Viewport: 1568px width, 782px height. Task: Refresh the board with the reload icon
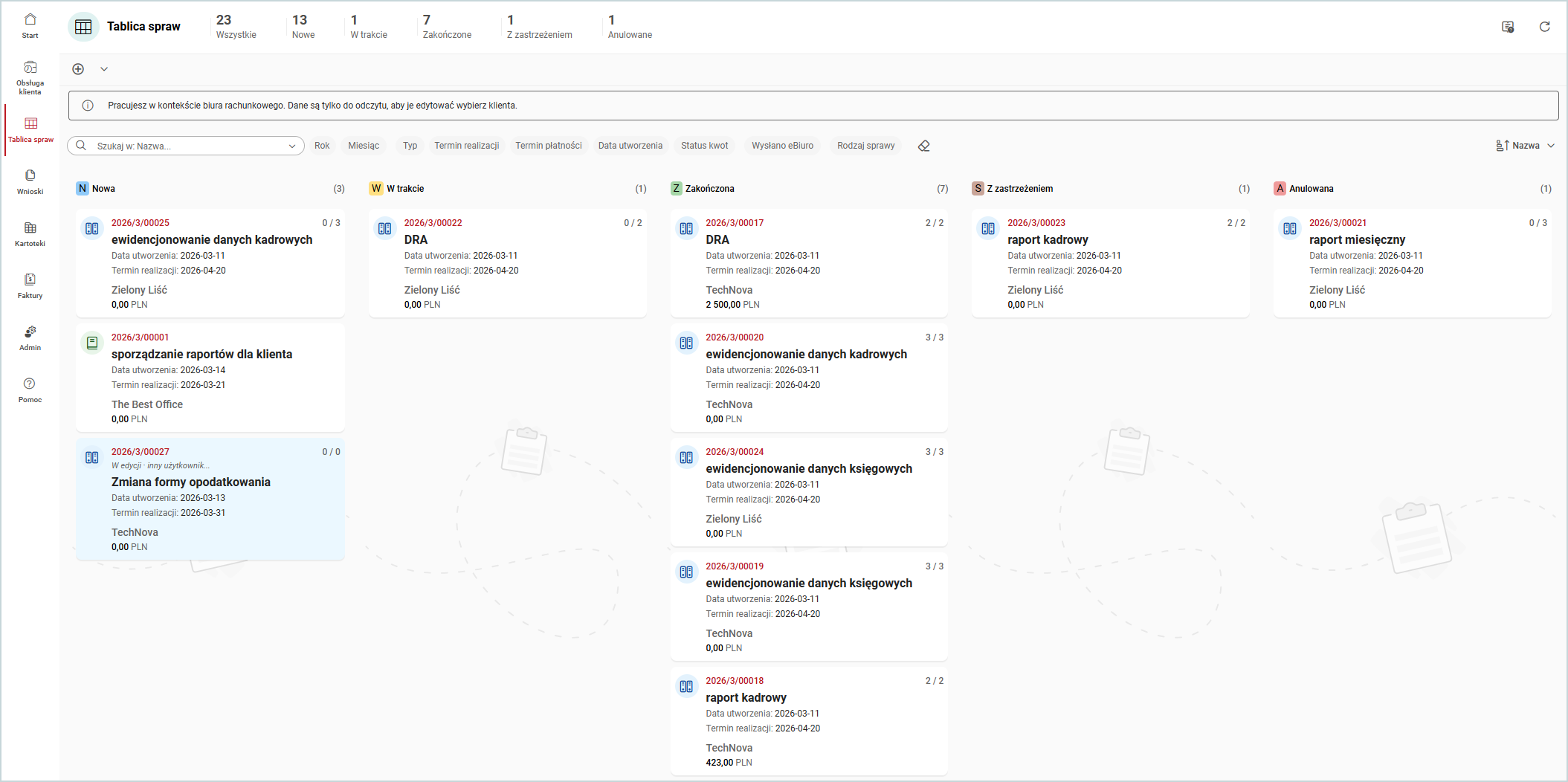tap(1545, 26)
